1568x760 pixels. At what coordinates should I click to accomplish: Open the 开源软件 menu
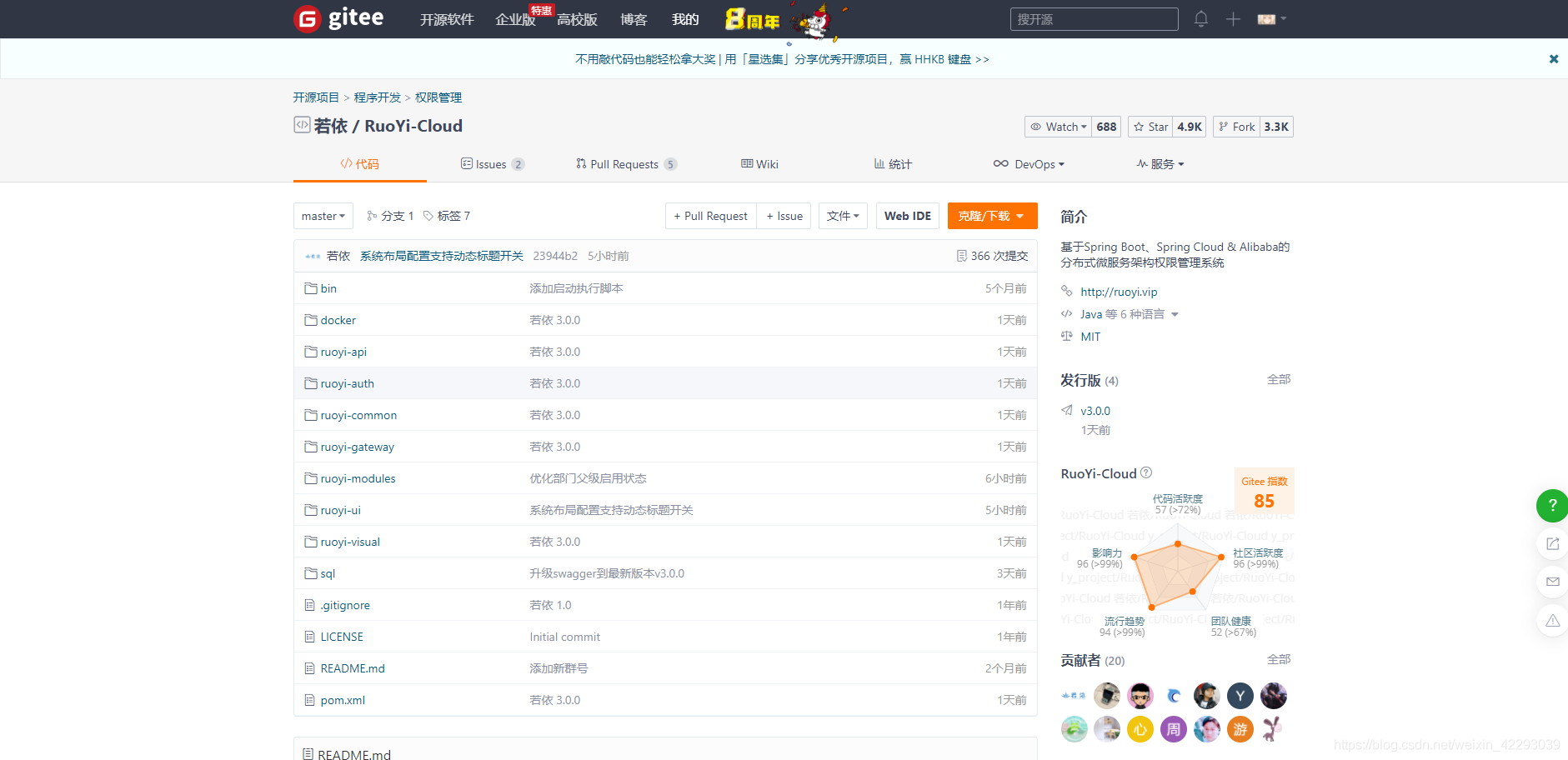click(447, 20)
